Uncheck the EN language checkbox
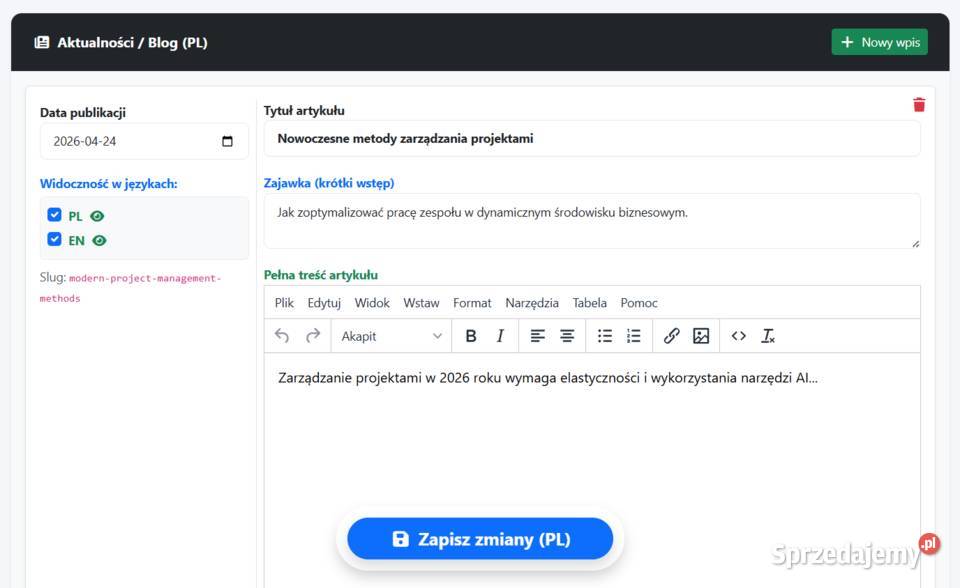Image resolution: width=960 pixels, height=588 pixels. pyautogui.click(x=55, y=239)
